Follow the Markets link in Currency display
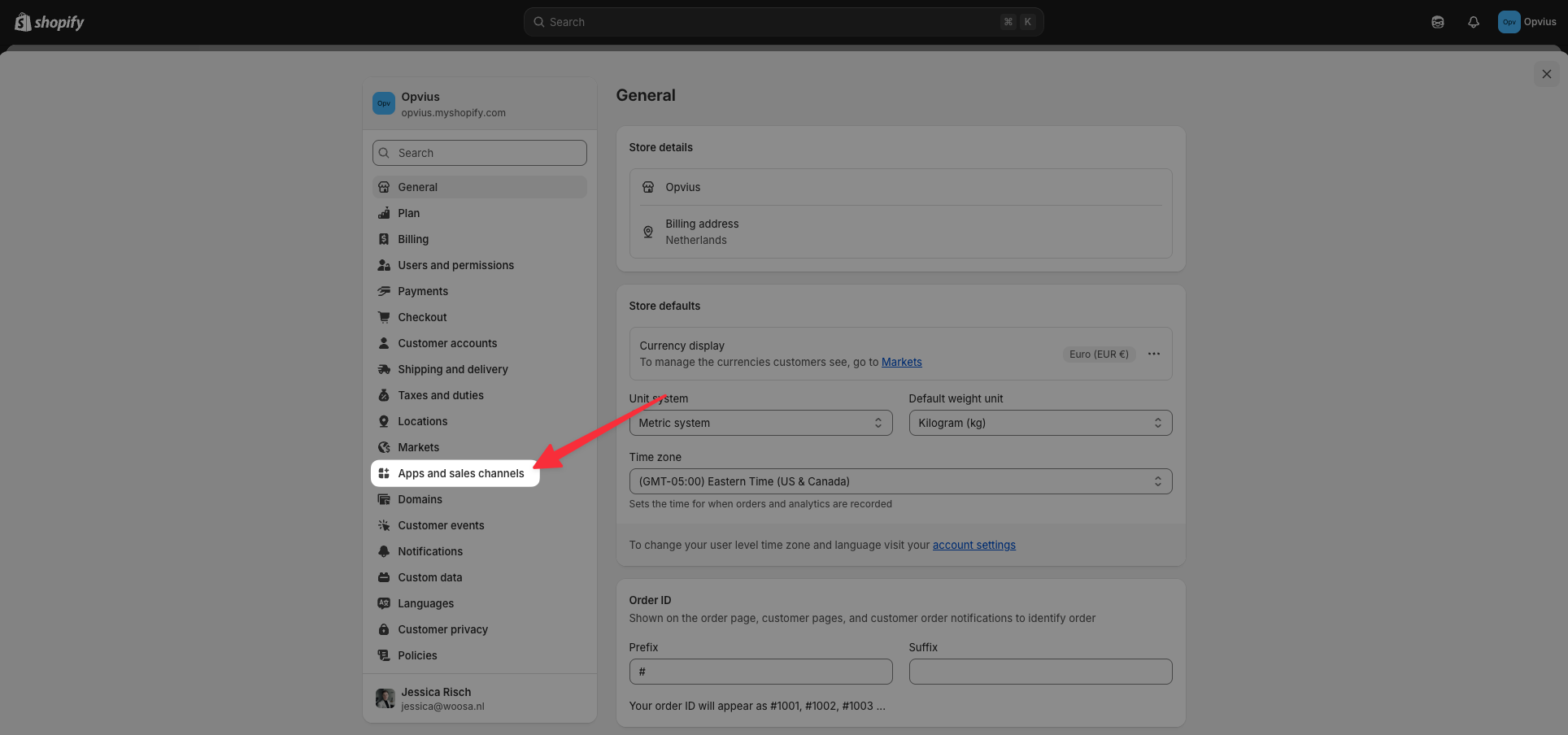 (x=901, y=363)
